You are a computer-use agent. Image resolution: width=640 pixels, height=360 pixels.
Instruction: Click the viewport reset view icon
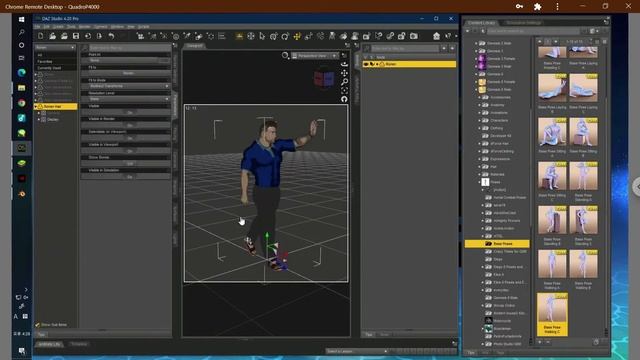(344, 99)
